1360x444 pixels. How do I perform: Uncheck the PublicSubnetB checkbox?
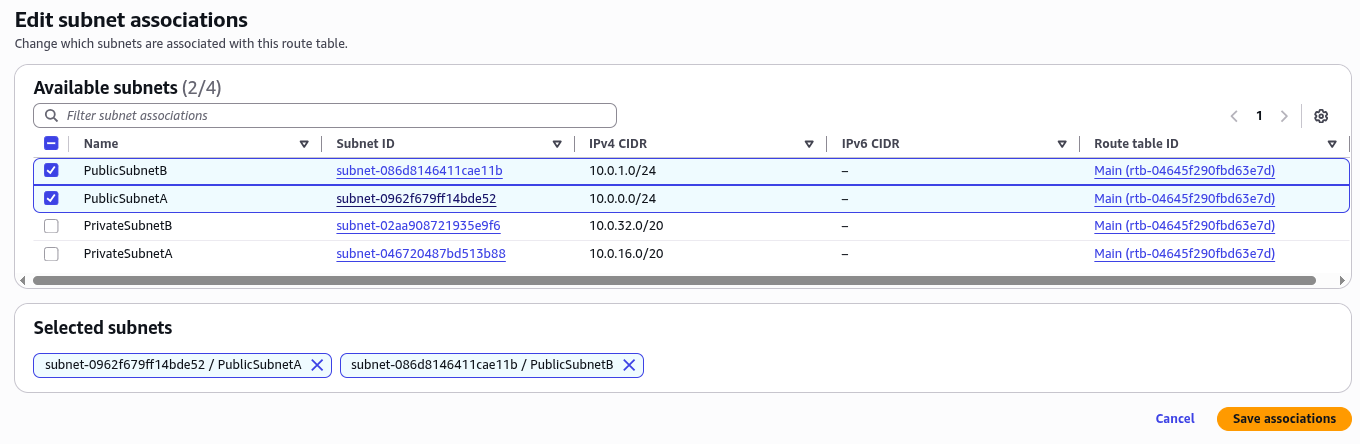[51, 171]
